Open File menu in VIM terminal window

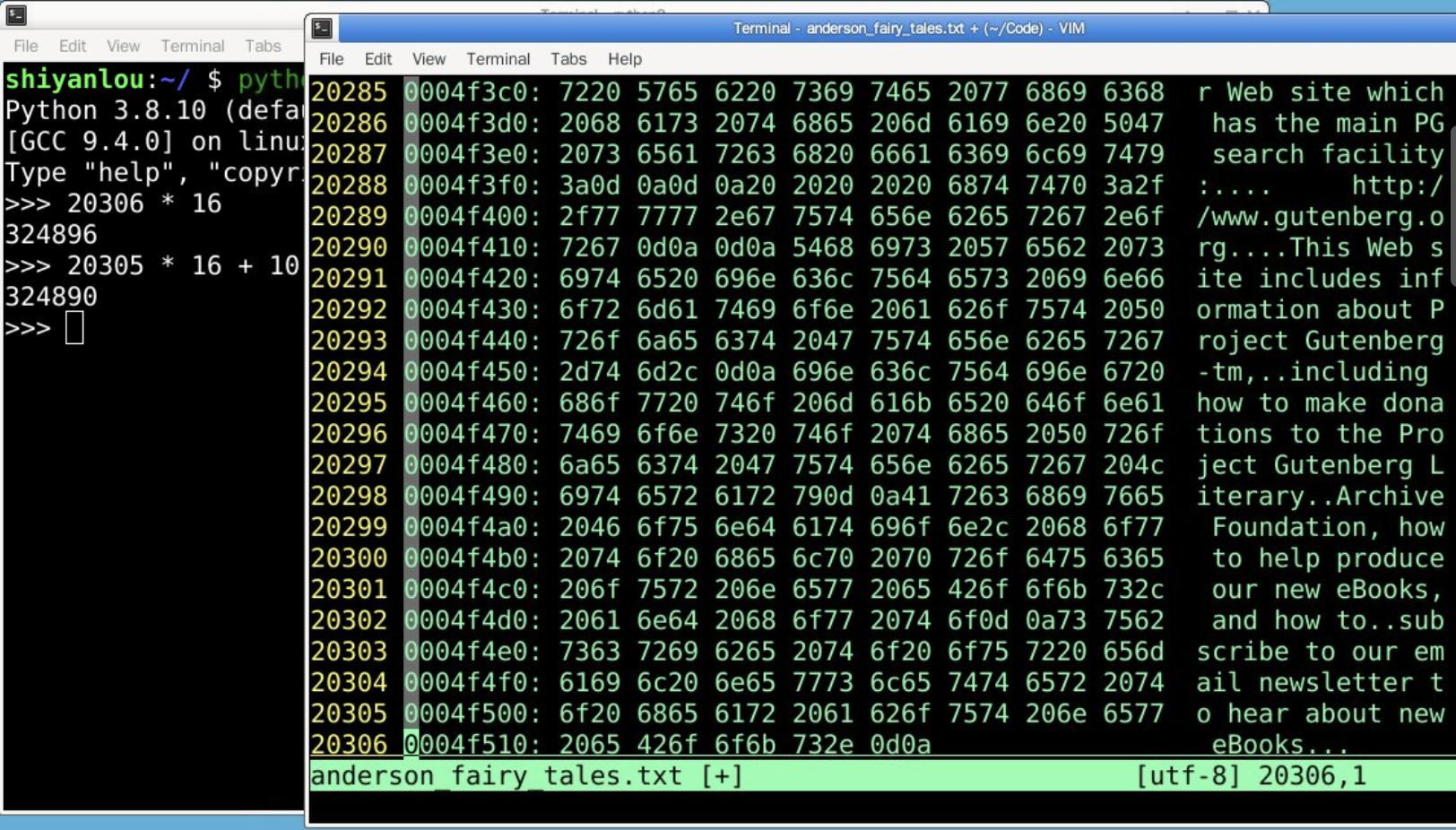pos(332,59)
